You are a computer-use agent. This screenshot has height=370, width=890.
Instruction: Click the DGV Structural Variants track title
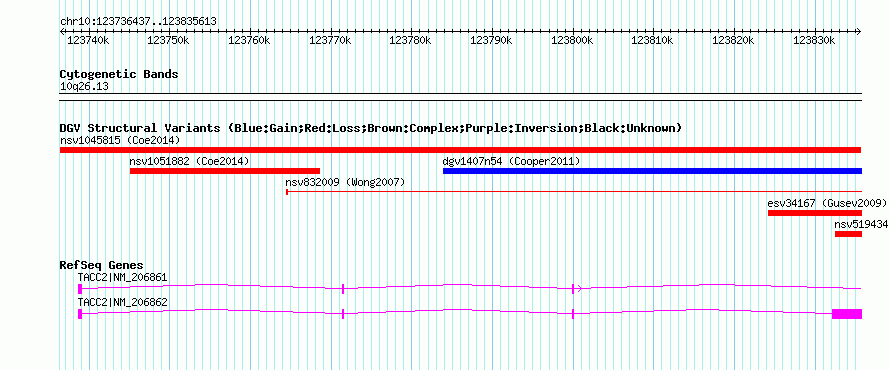[371, 128]
